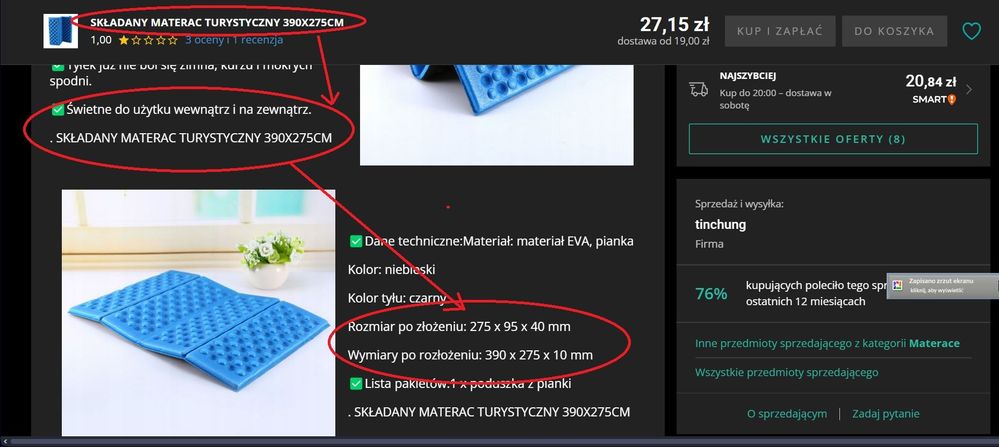This screenshot has width=999, height=447.
Task: Click Zadaj pytanie to ask seller
Action: pyautogui.click(x=886, y=414)
